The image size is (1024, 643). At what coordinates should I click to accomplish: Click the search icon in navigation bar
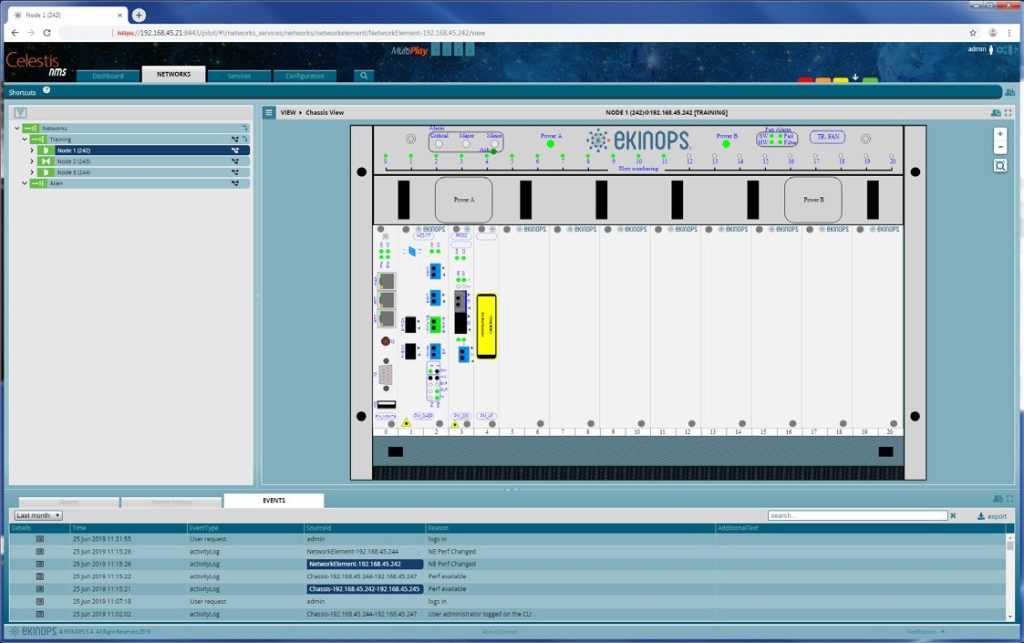coord(364,76)
